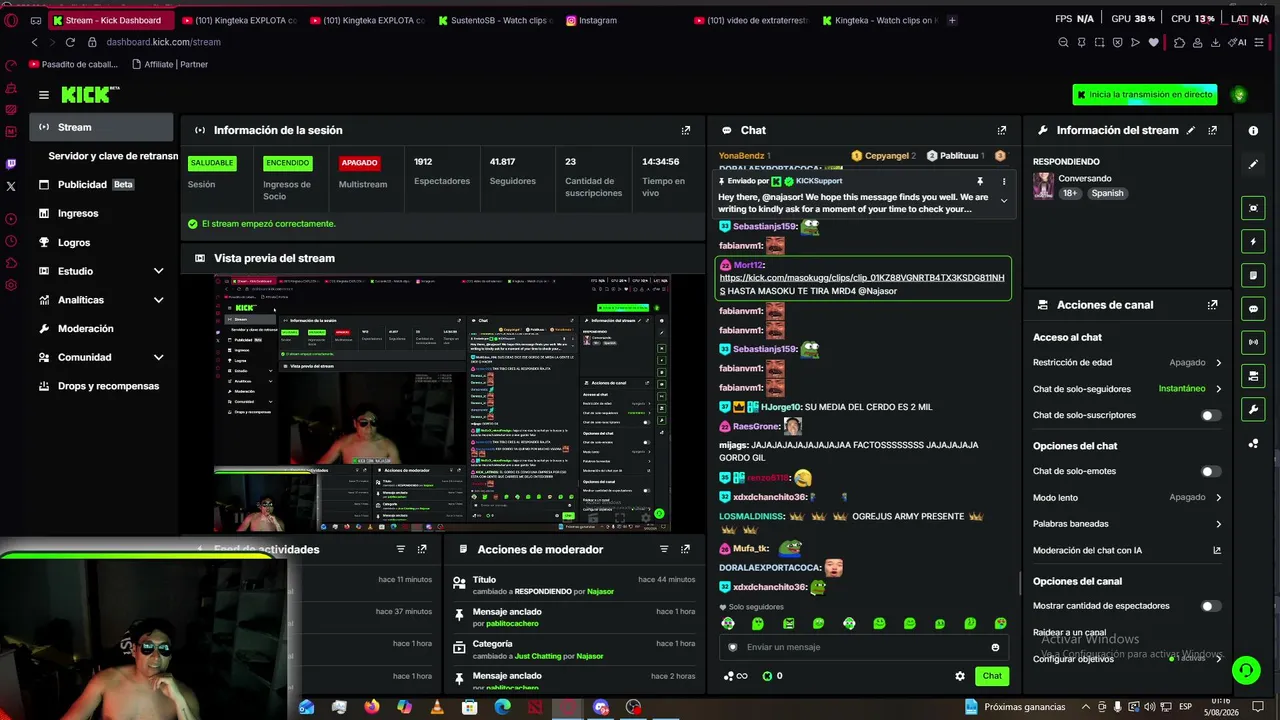Screen dimensions: 1280x720
Task: Open the masokugg clip link in chat
Action: coord(862,278)
